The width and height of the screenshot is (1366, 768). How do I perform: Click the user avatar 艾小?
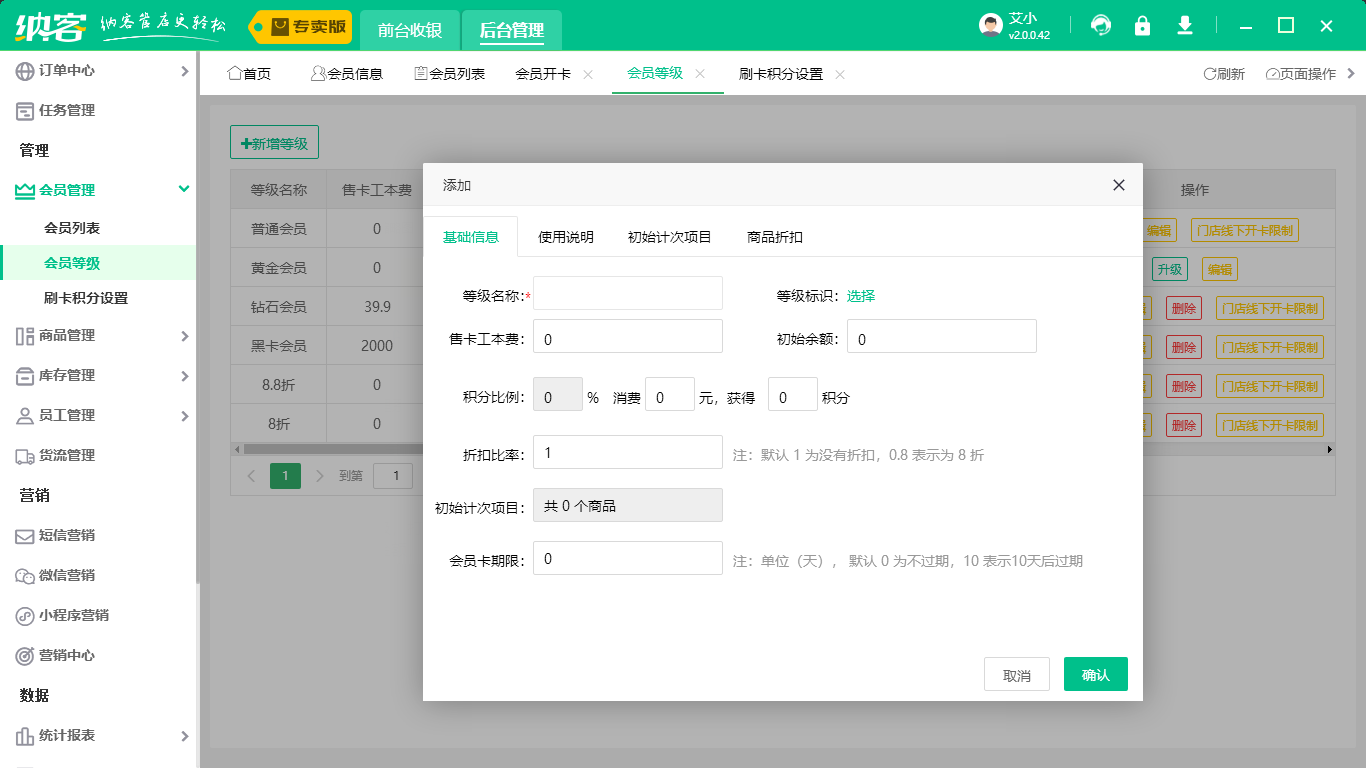(991, 26)
